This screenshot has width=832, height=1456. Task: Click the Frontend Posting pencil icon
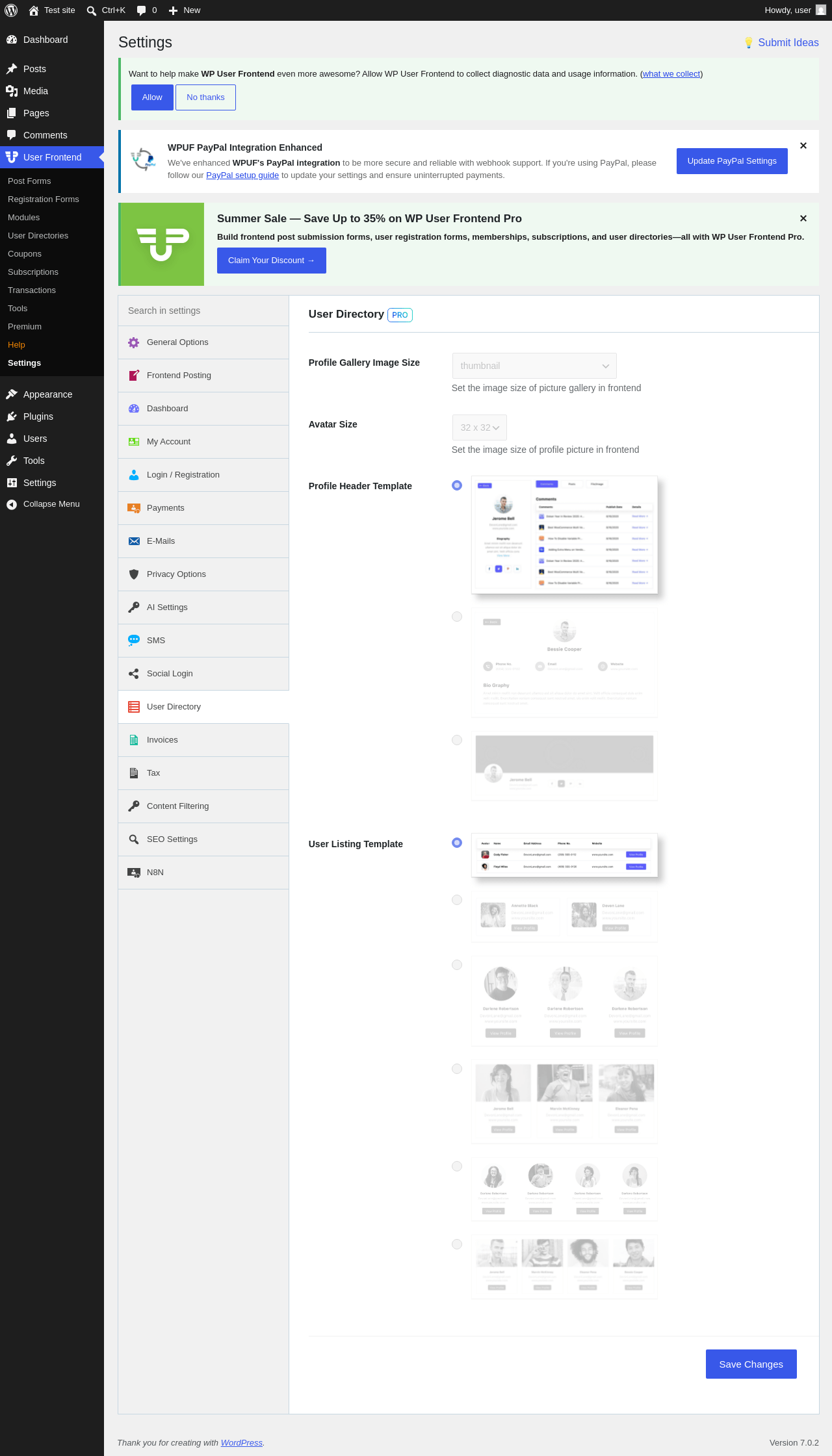[x=134, y=376]
